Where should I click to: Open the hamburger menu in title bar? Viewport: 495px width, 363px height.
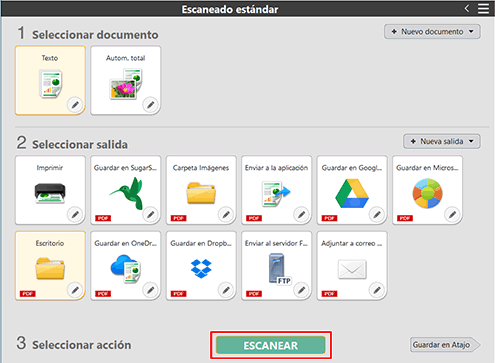coord(483,9)
